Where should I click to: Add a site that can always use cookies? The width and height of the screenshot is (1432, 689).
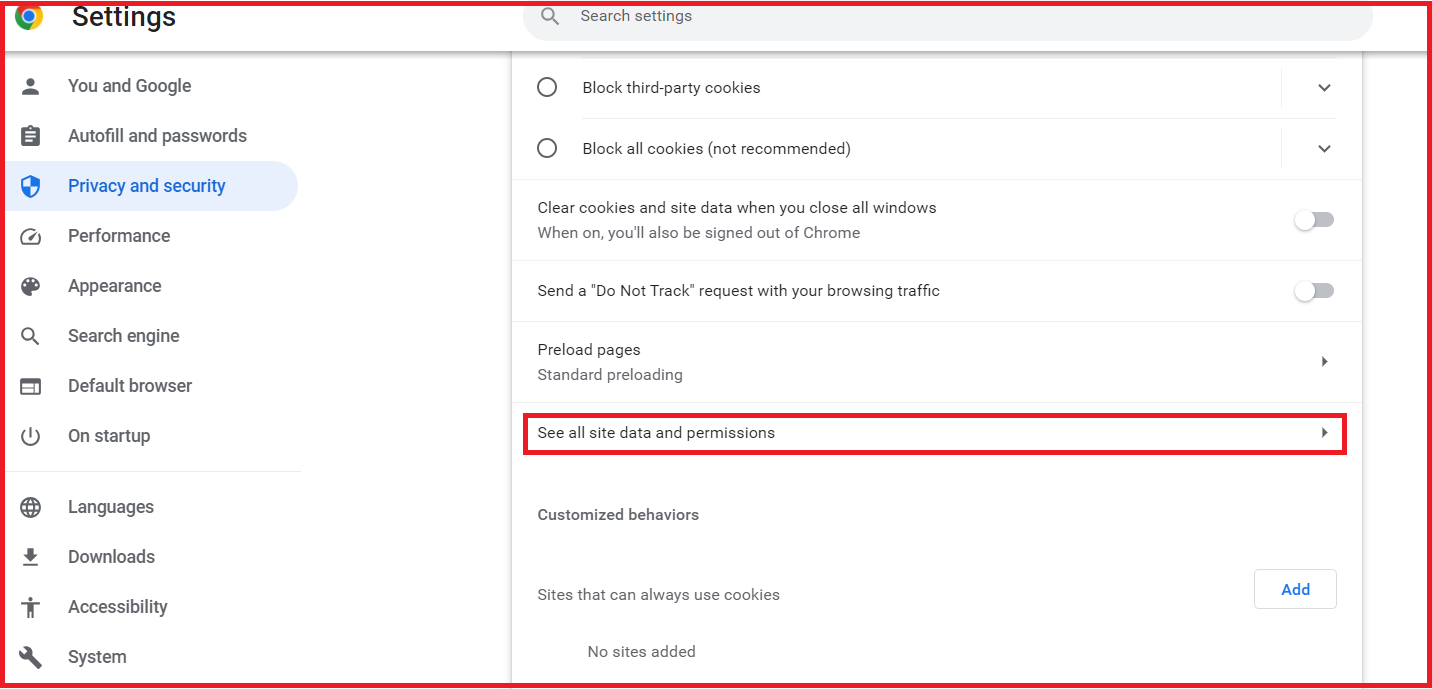pos(1294,589)
